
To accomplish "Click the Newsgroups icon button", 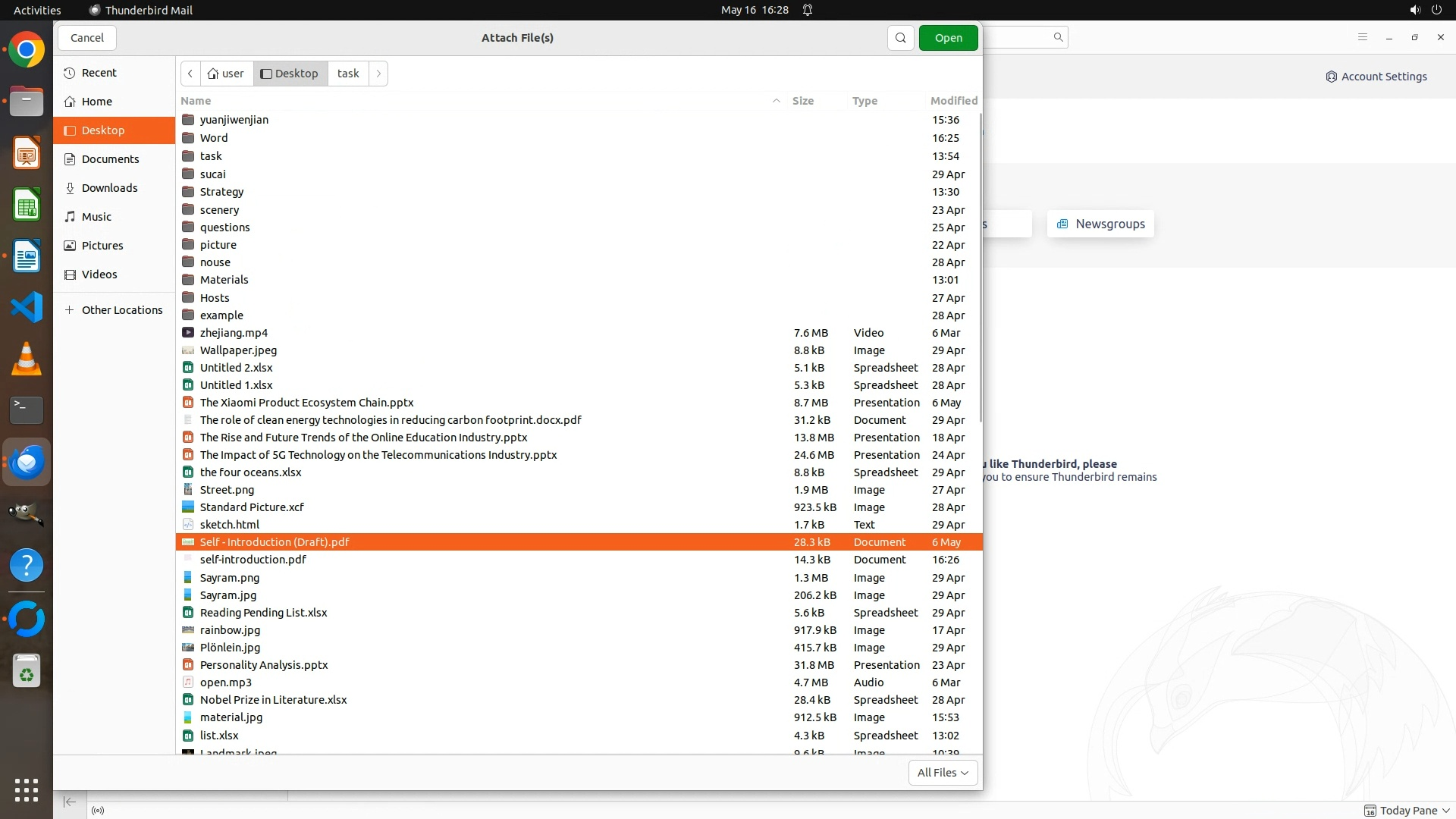I will 1062,224.
